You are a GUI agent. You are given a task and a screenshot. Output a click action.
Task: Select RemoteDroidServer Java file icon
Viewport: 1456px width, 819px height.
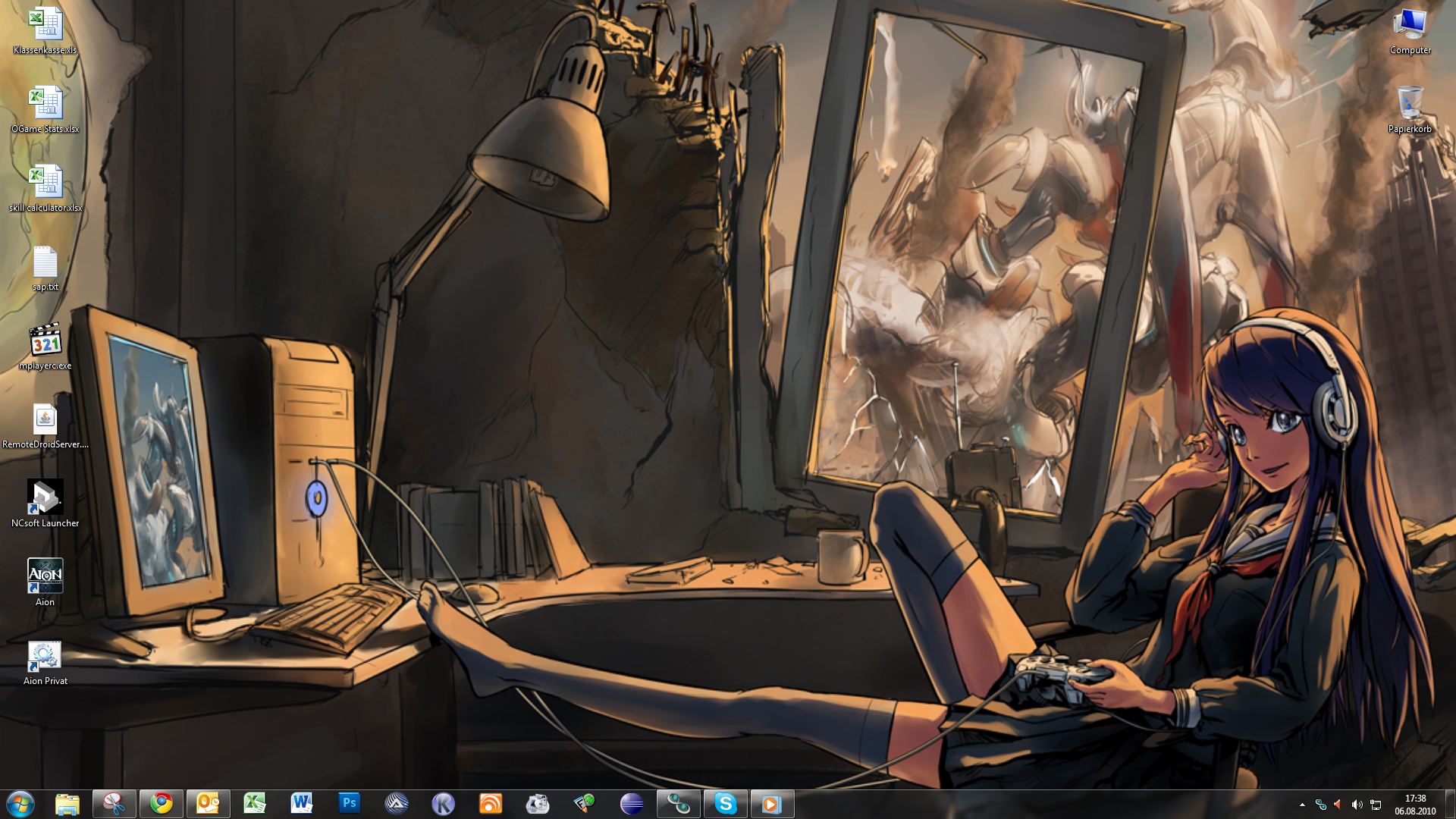click(x=45, y=420)
